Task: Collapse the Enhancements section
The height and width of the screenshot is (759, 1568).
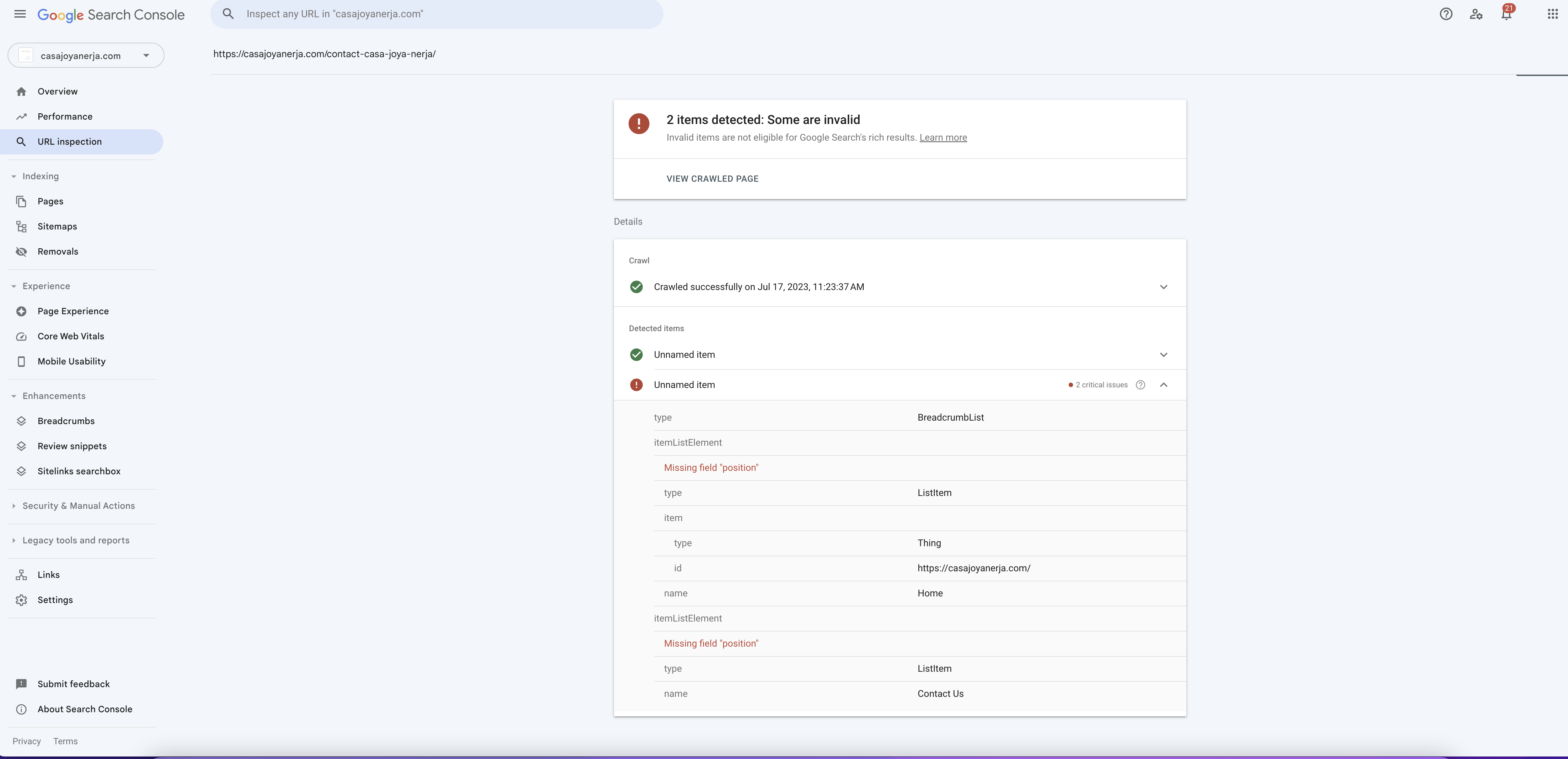Action: point(13,396)
